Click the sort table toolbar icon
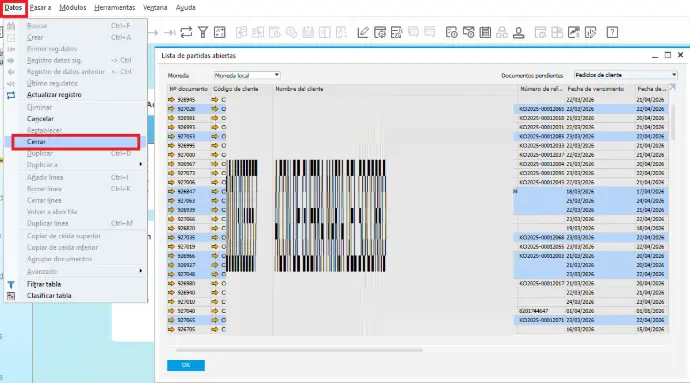The image size is (690, 383). [220, 32]
